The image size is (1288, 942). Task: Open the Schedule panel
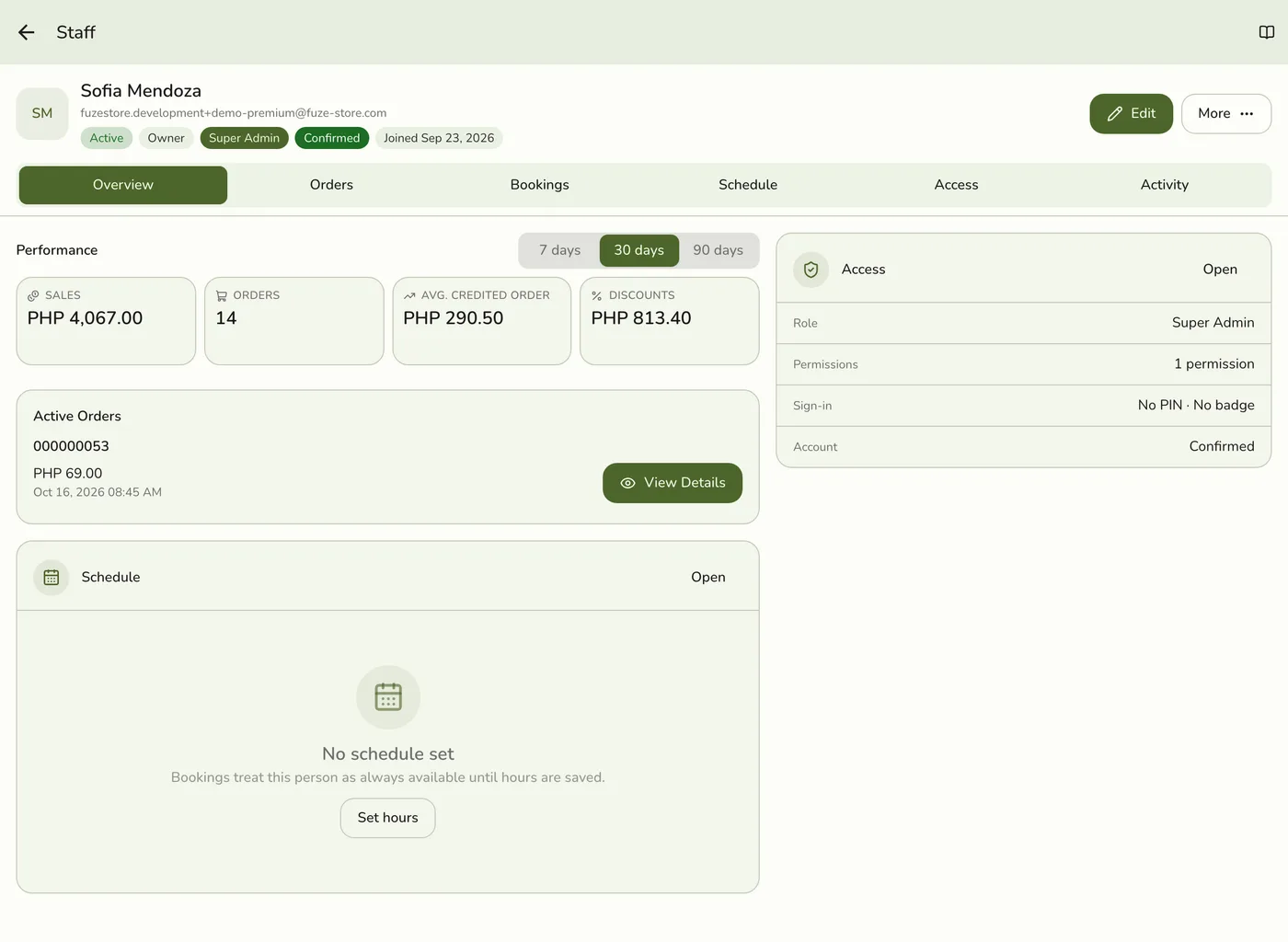[708, 578]
